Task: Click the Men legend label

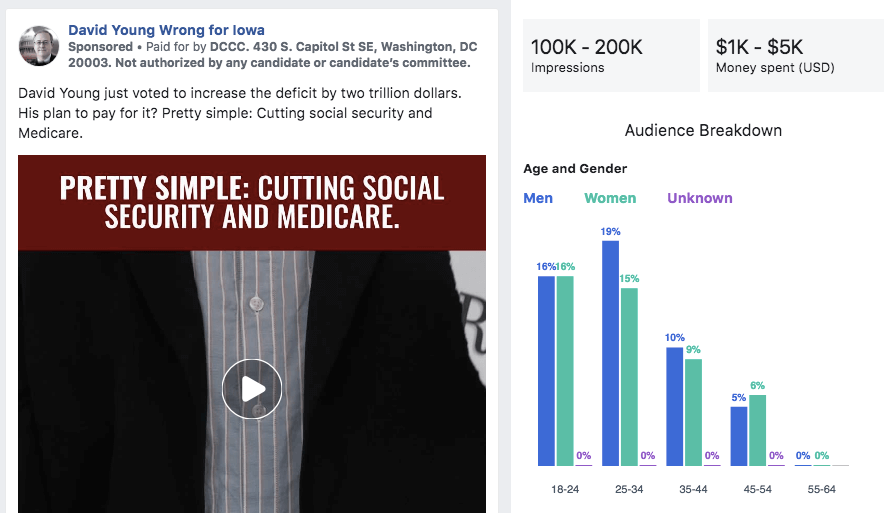Action: coord(538,198)
